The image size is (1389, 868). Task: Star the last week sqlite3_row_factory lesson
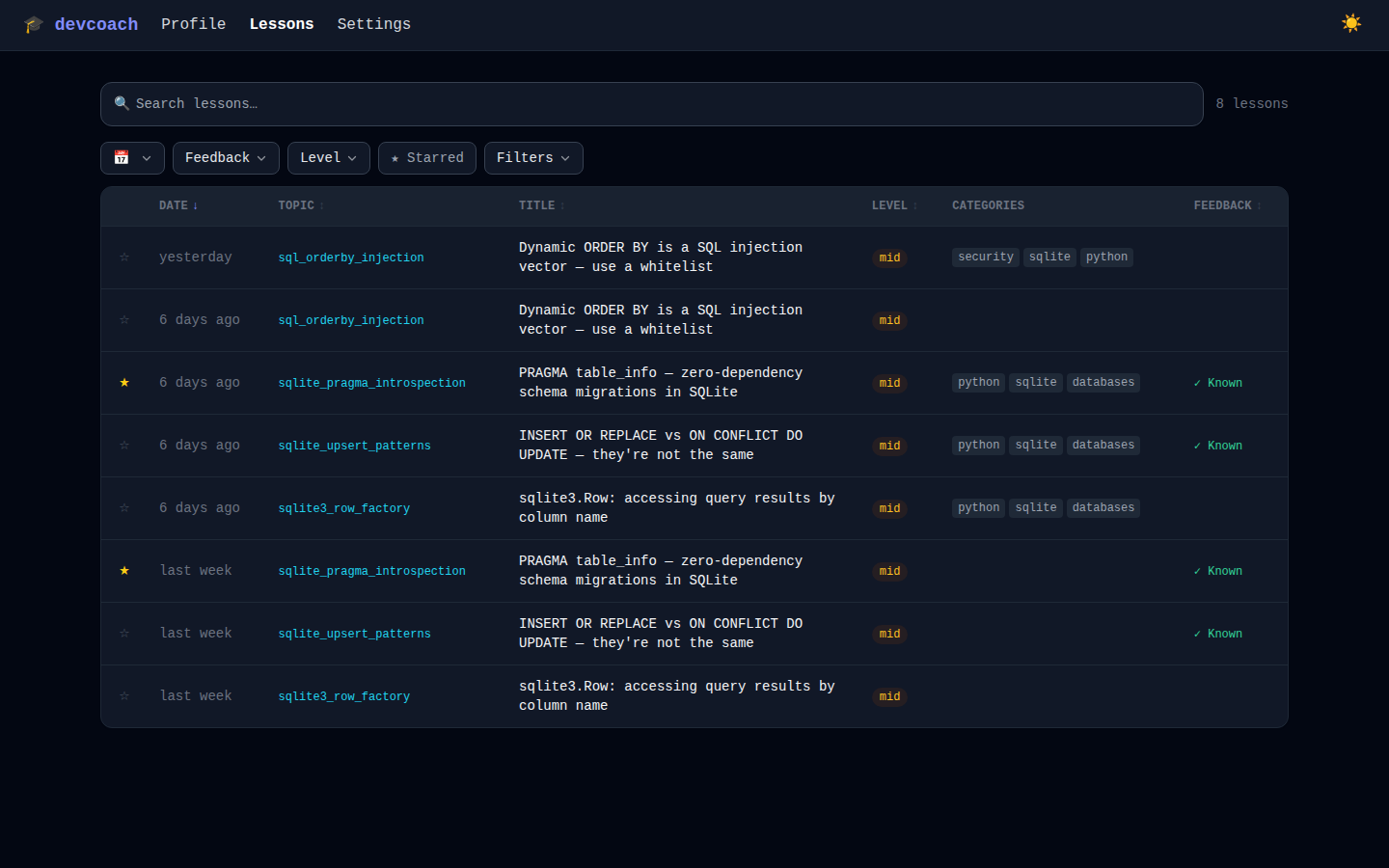[x=123, y=695]
